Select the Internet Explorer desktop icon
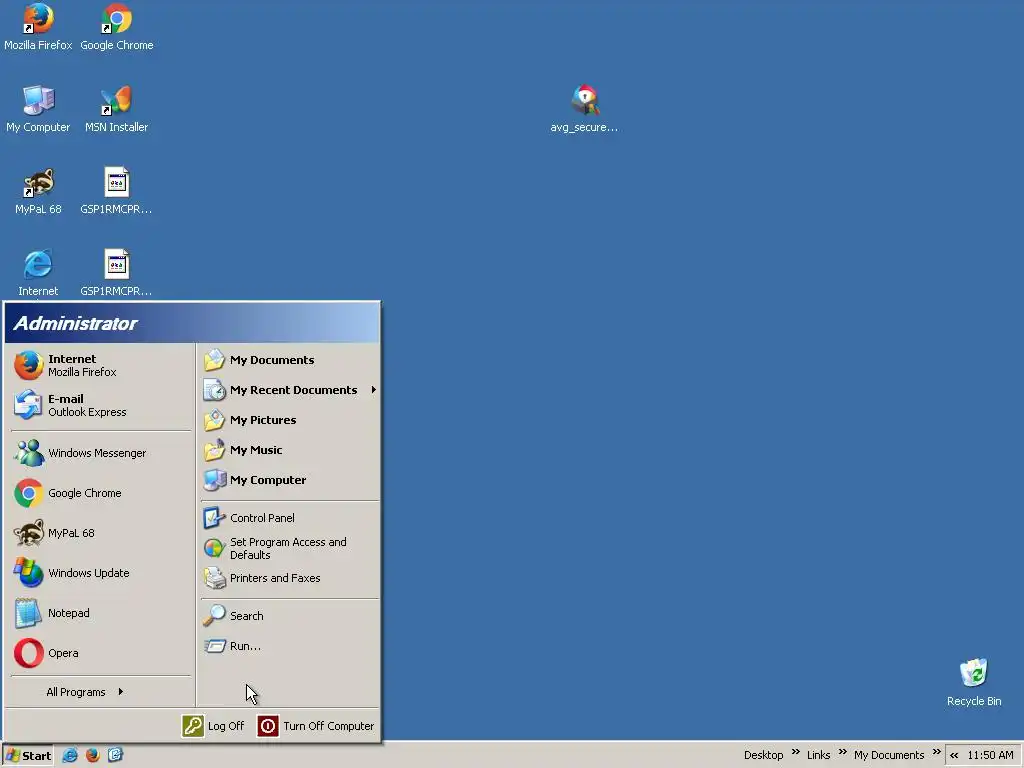1024x768 pixels. [38, 273]
